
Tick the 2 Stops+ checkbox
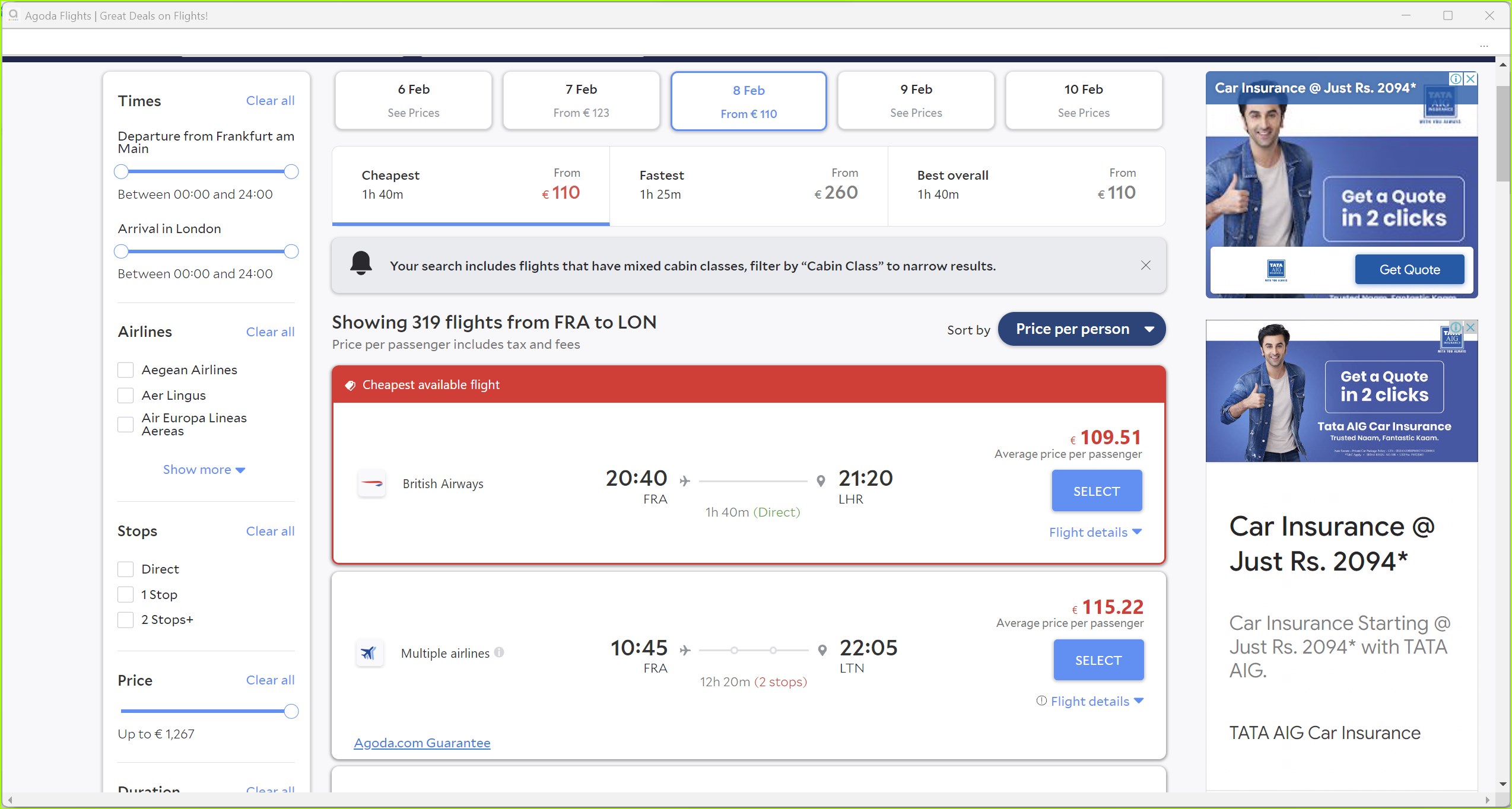pyautogui.click(x=125, y=620)
